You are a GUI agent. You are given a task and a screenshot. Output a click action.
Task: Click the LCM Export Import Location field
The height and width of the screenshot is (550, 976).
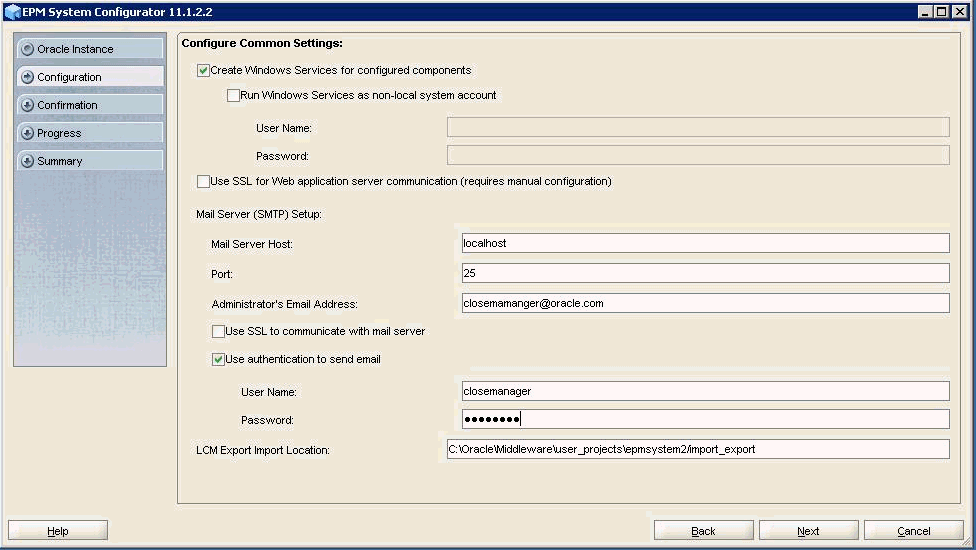(x=698, y=450)
